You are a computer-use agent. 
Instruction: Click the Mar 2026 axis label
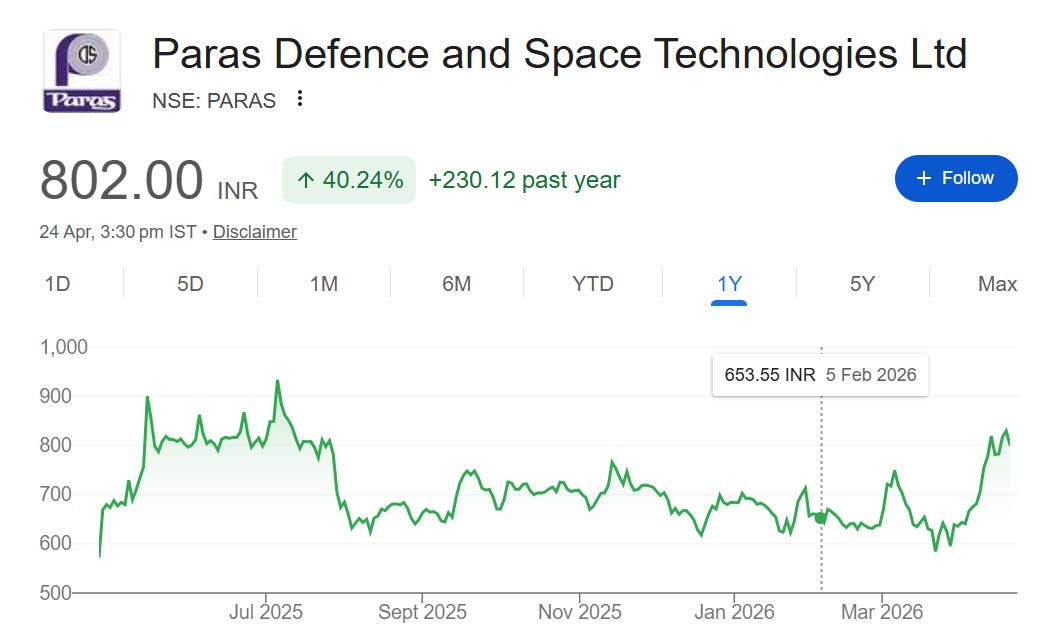coord(882,612)
